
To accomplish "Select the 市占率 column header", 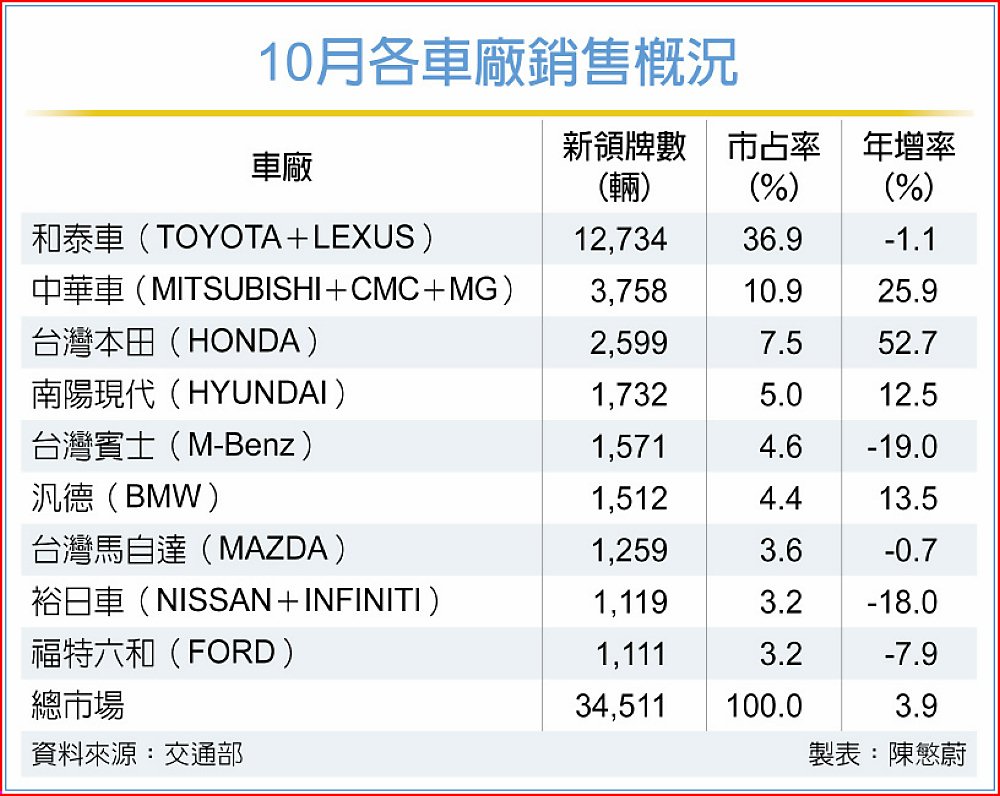I will click(773, 167).
